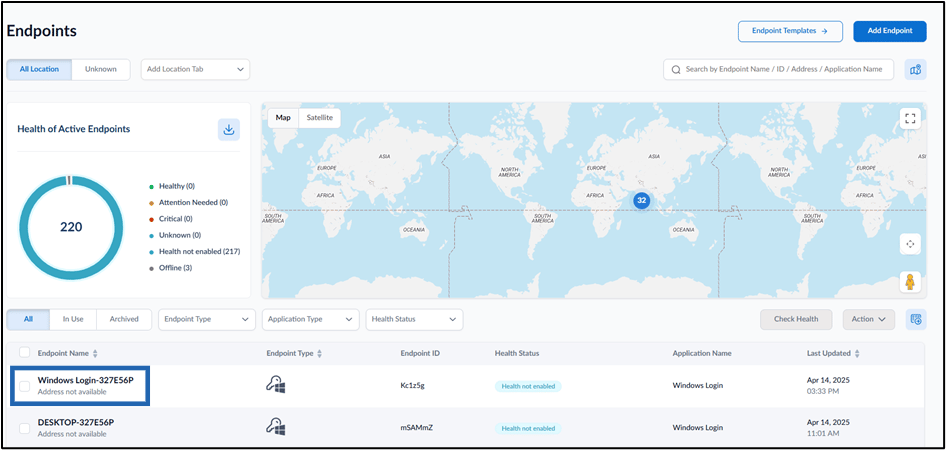Open the Action dropdown menu
This screenshot has height=450, width=946.
[x=868, y=320]
